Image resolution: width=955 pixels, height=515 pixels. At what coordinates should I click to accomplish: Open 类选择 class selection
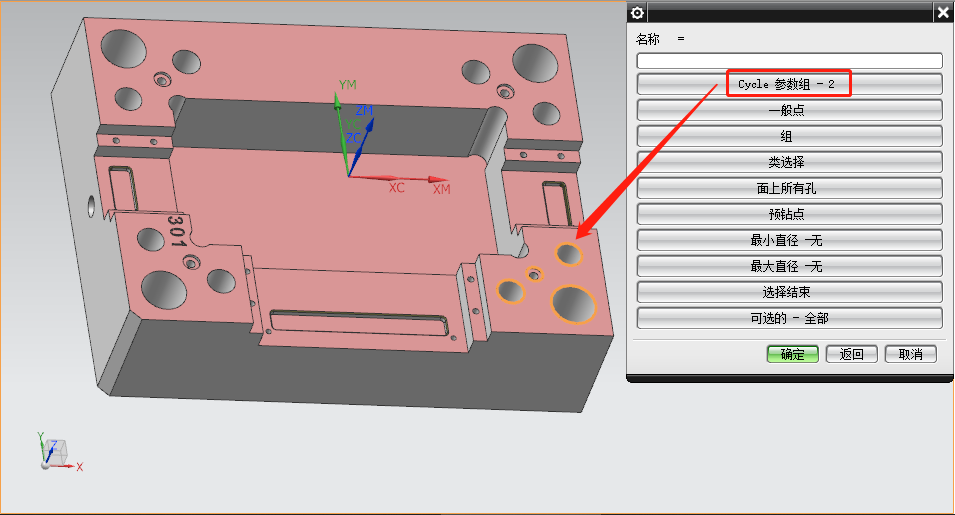[x=789, y=162]
